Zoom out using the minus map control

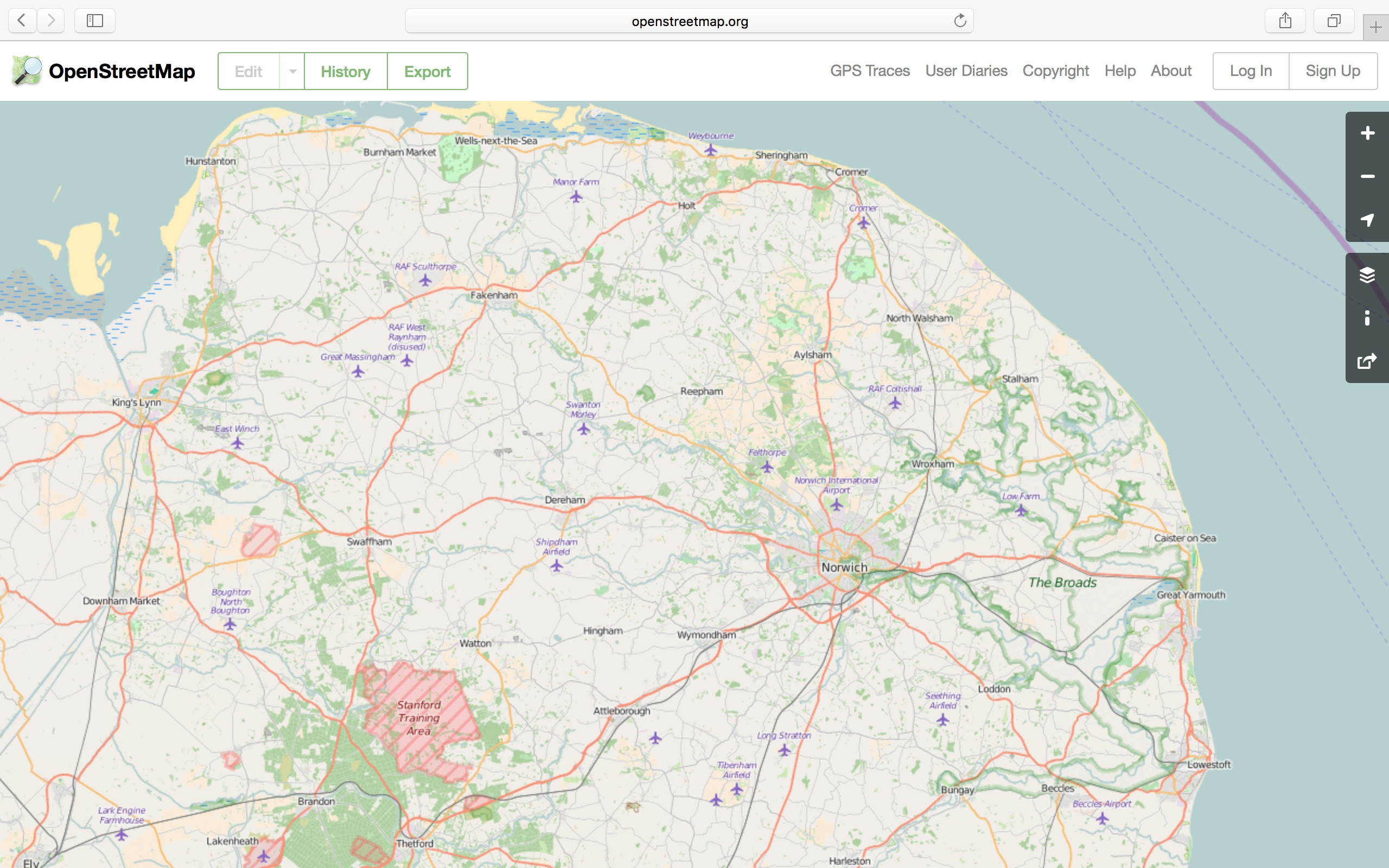point(1367,176)
